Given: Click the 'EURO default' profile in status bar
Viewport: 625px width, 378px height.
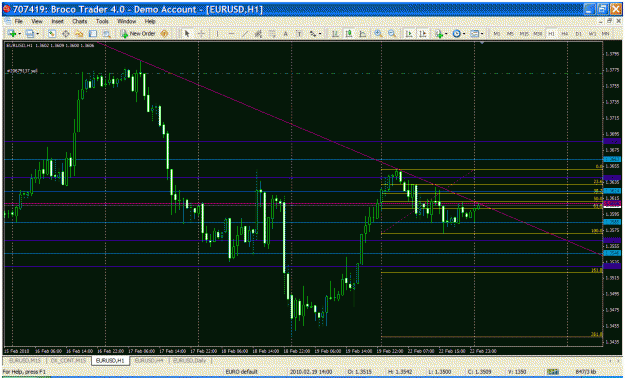Looking at the screenshot, I should [x=242, y=372].
